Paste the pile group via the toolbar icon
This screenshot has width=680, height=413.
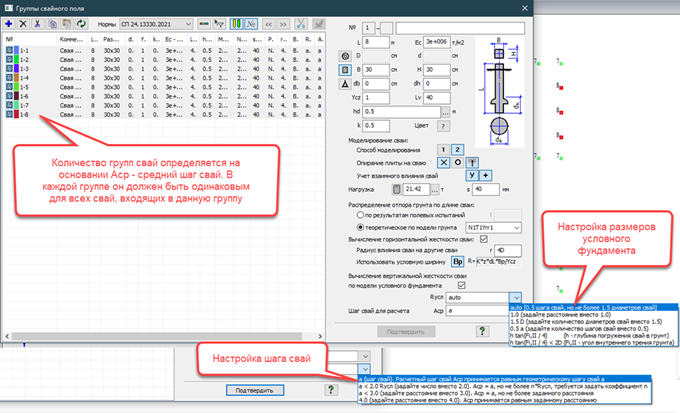[67, 24]
